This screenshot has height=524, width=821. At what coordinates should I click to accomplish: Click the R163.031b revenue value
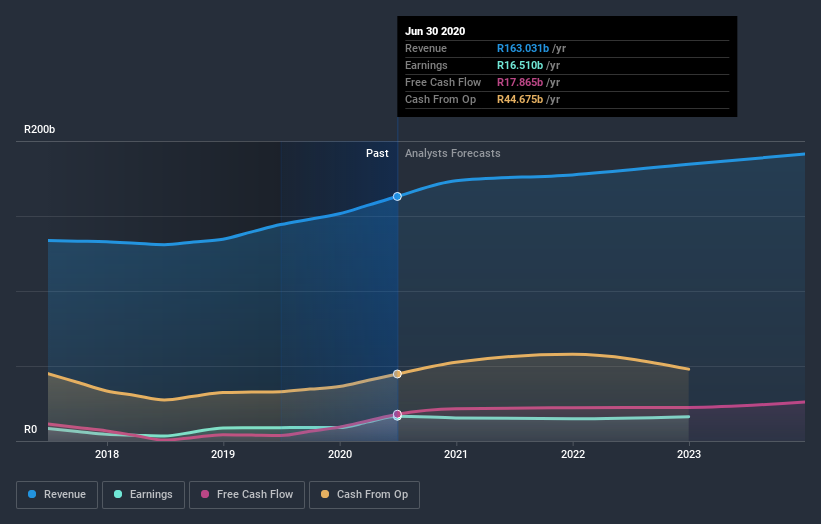[523, 48]
